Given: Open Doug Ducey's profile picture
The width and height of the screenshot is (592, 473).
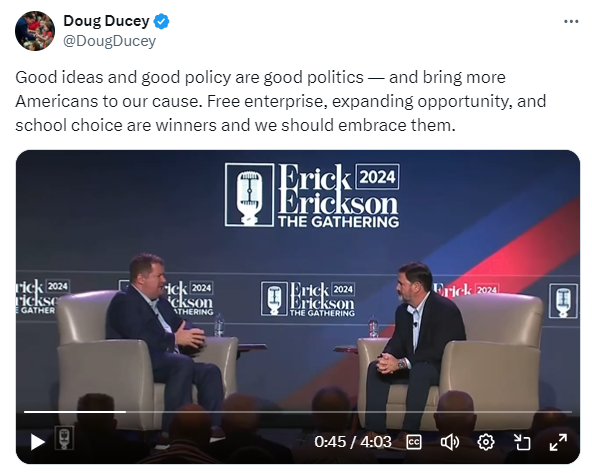Looking at the screenshot, I should pos(35,31).
